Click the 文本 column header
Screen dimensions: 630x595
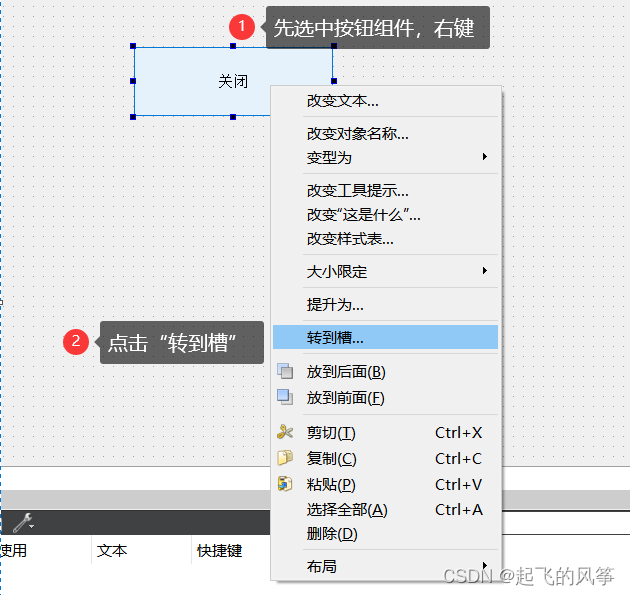click(112, 550)
